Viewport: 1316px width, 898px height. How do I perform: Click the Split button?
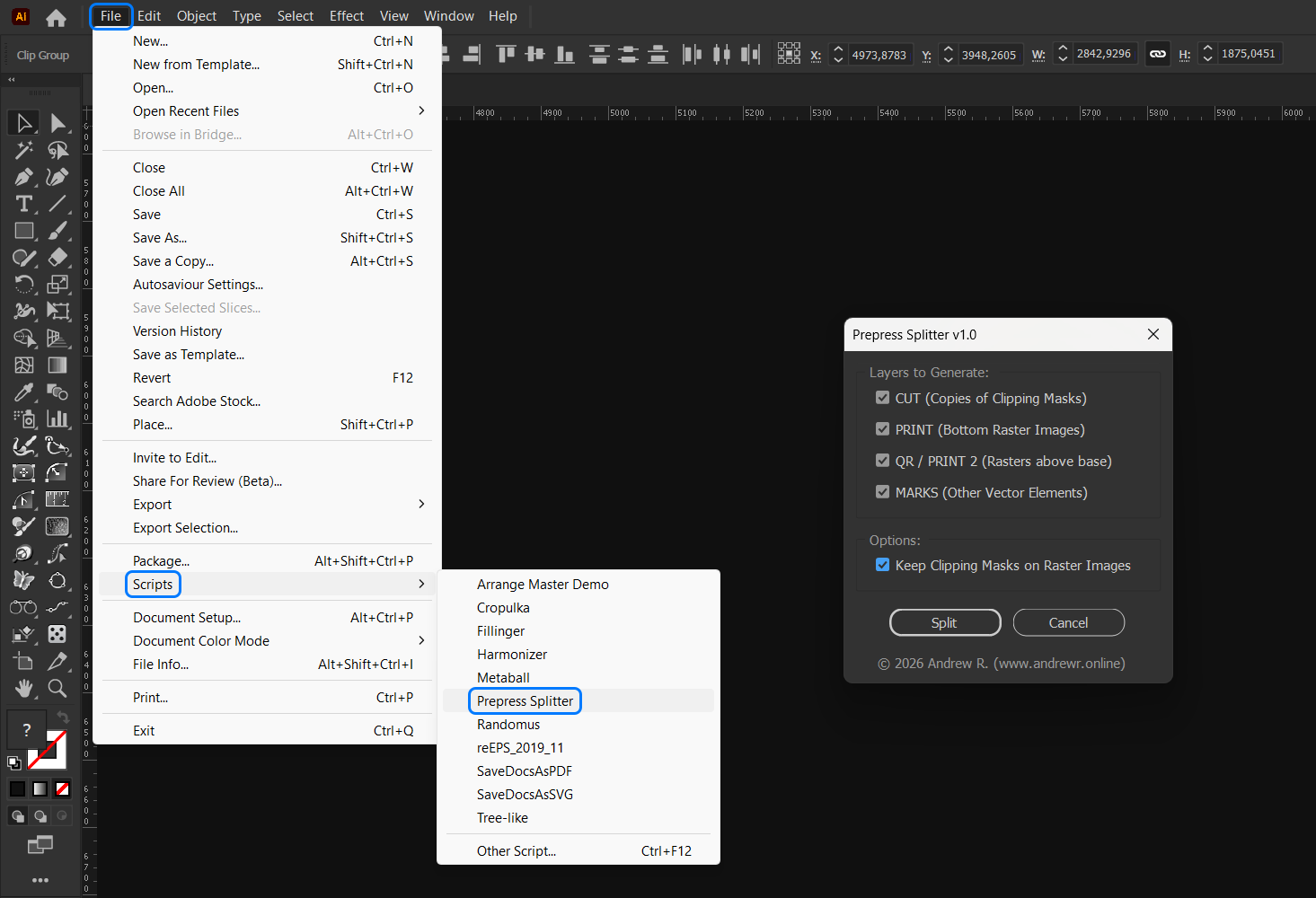tap(945, 622)
